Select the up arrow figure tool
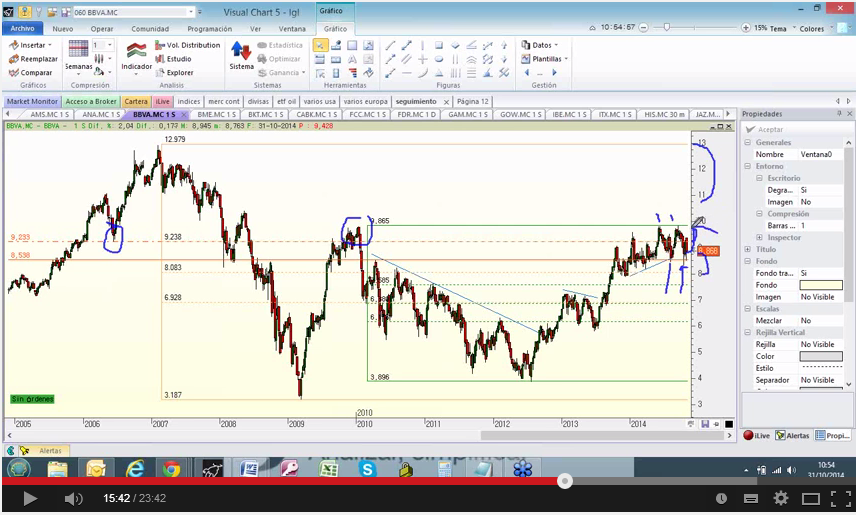 pyautogui.click(x=504, y=45)
